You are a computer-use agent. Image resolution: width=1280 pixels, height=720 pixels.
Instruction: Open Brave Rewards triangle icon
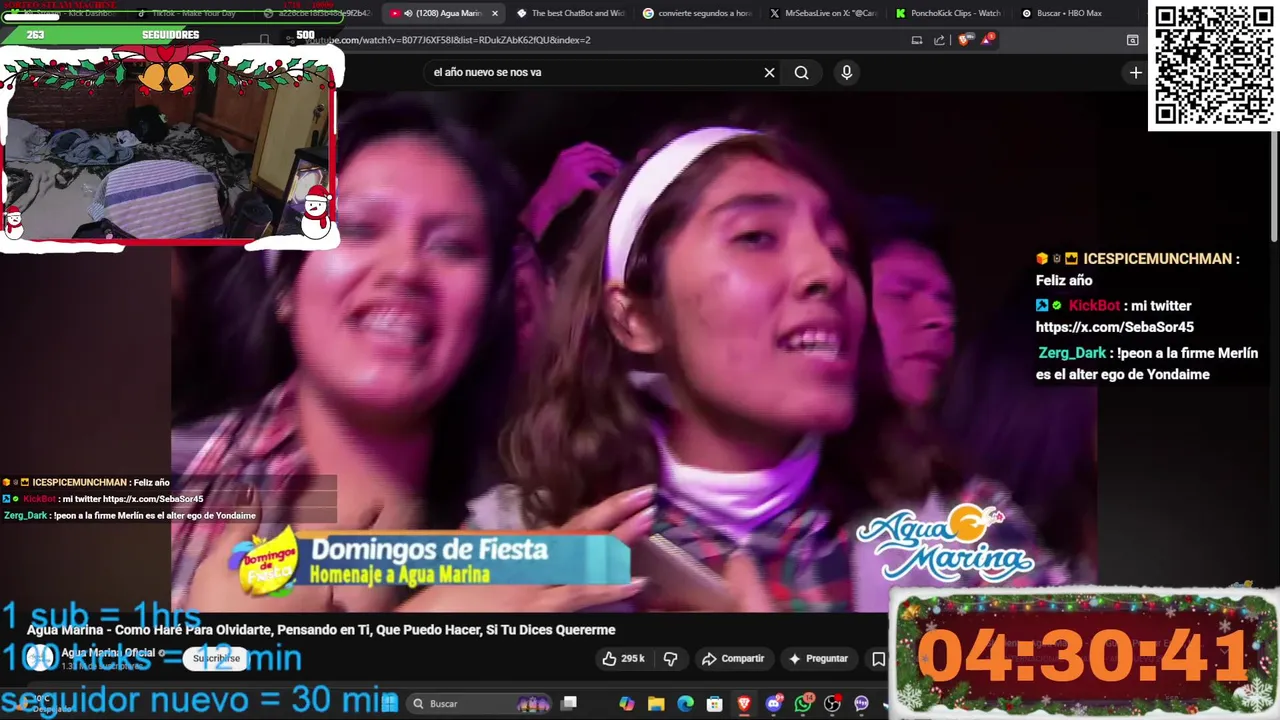tap(988, 40)
